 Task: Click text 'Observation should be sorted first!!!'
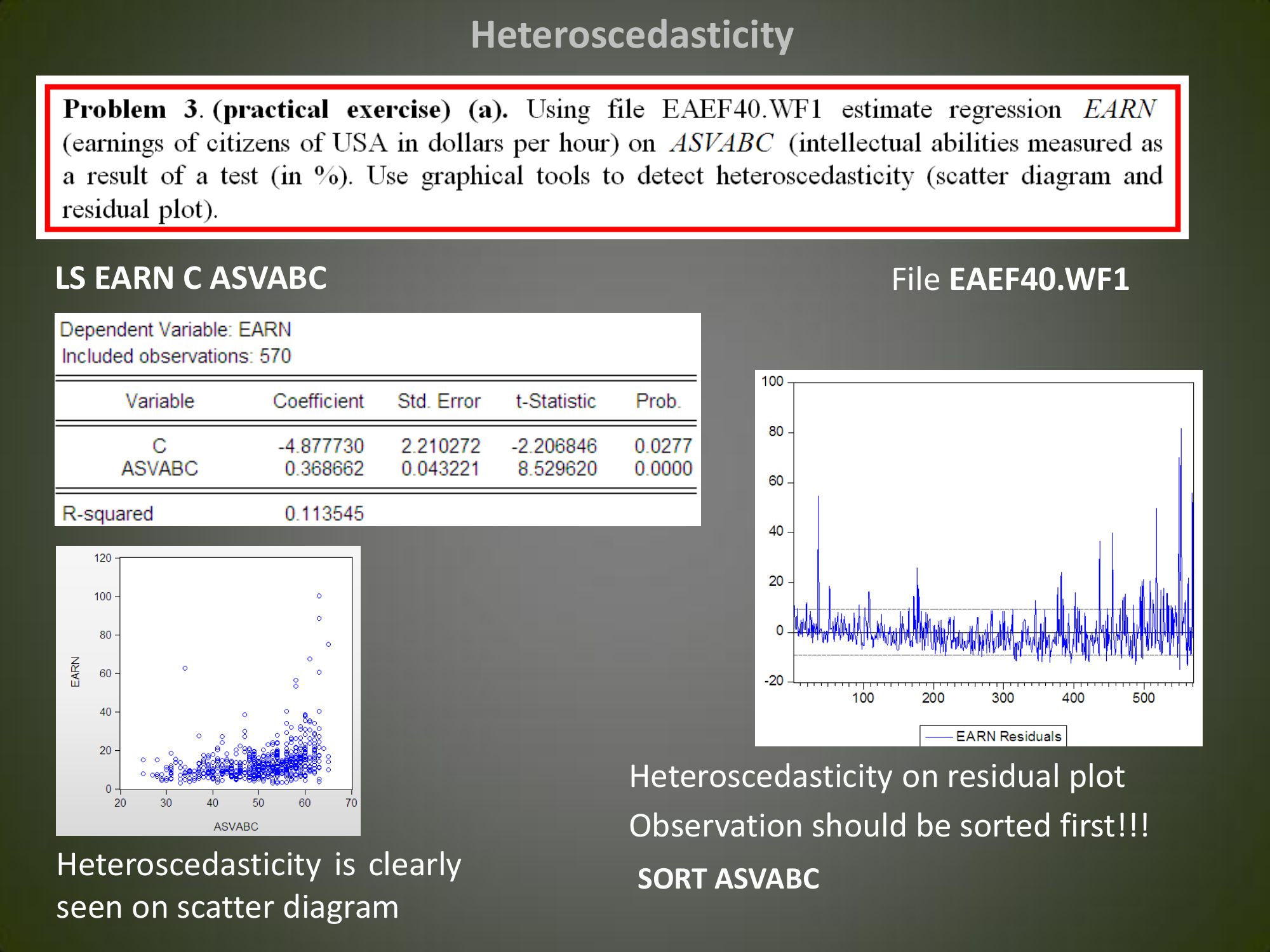889,826
